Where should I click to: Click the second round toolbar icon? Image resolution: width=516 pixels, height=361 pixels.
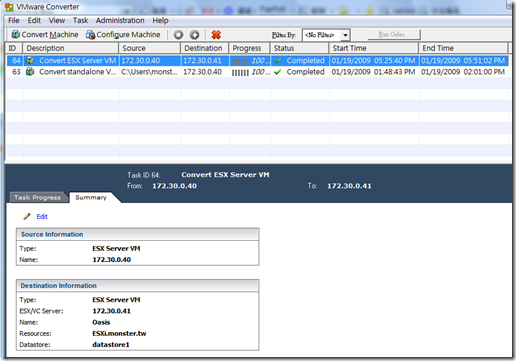[194, 35]
